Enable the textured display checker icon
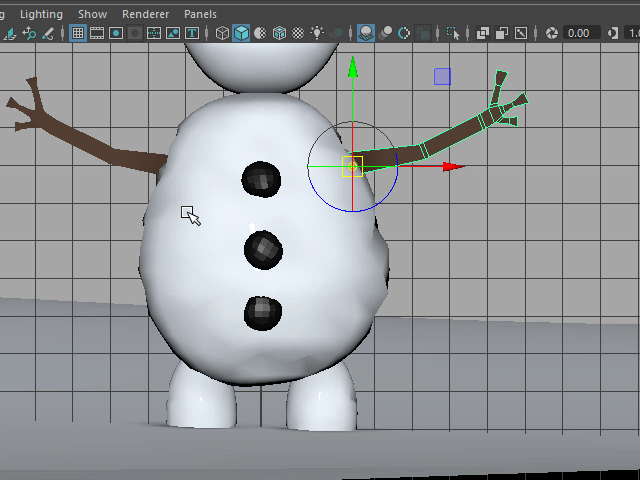The width and height of the screenshot is (640, 480). coord(298,33)
